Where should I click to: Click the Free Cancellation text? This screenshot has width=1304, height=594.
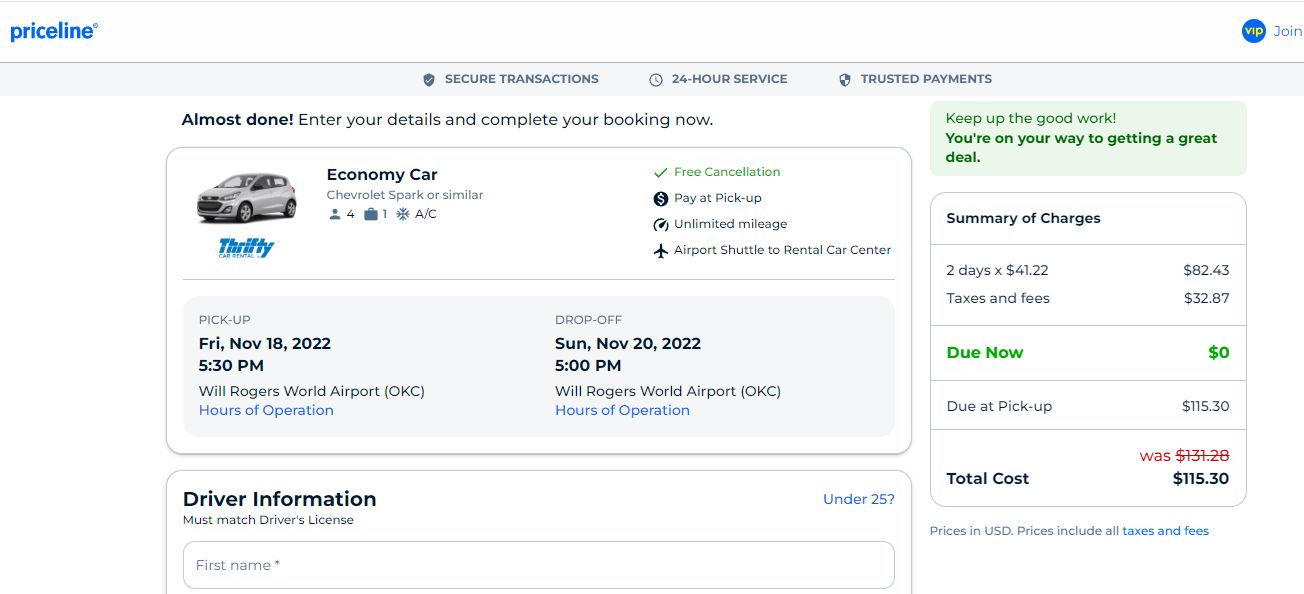coord(727,172)
